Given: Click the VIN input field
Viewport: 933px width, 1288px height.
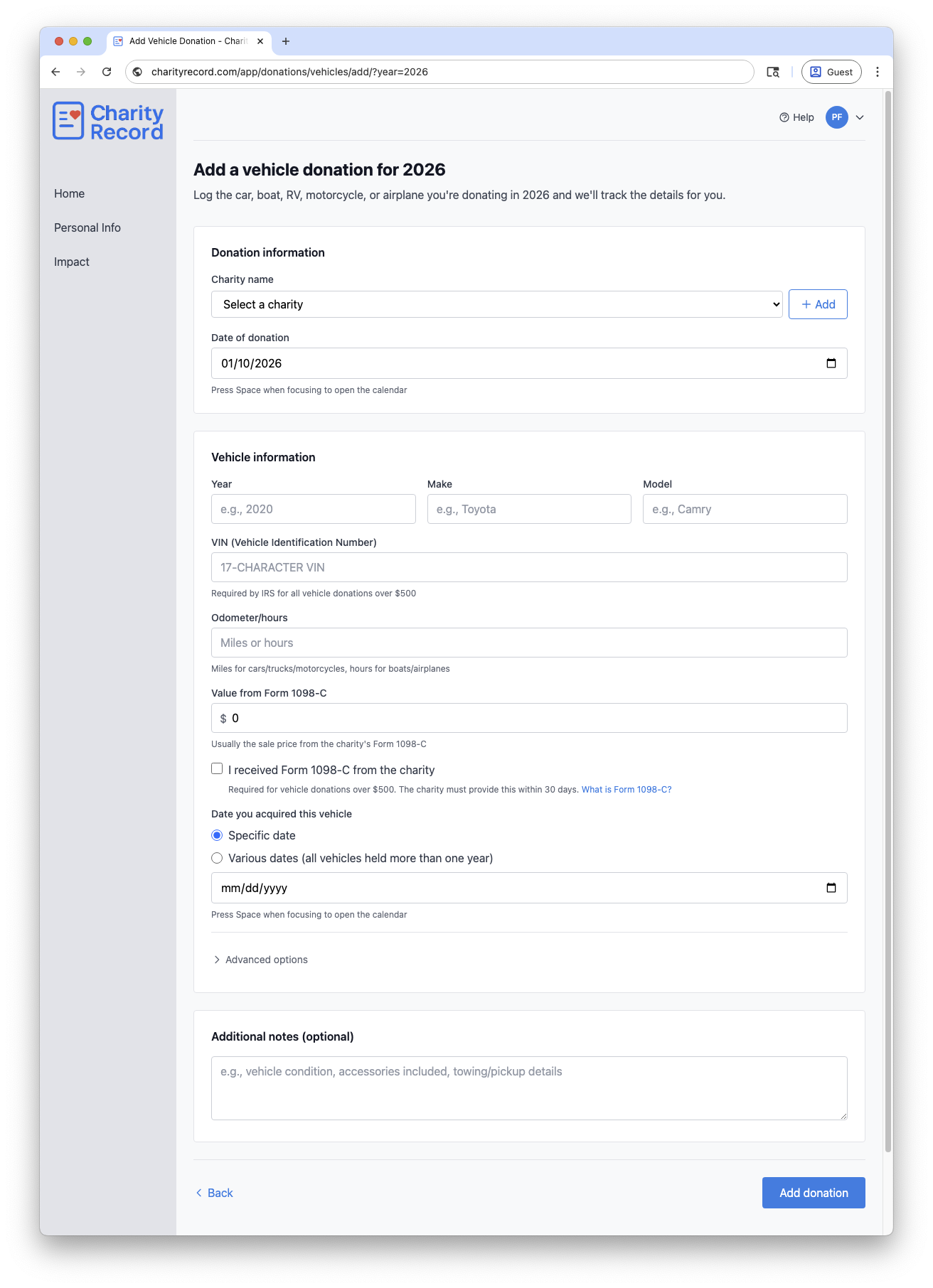Looking at the screenshot, I should (x=529, y=567).
